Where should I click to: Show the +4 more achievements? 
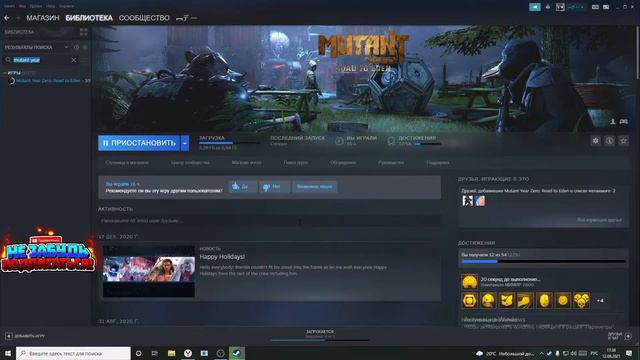pos(600,301)
